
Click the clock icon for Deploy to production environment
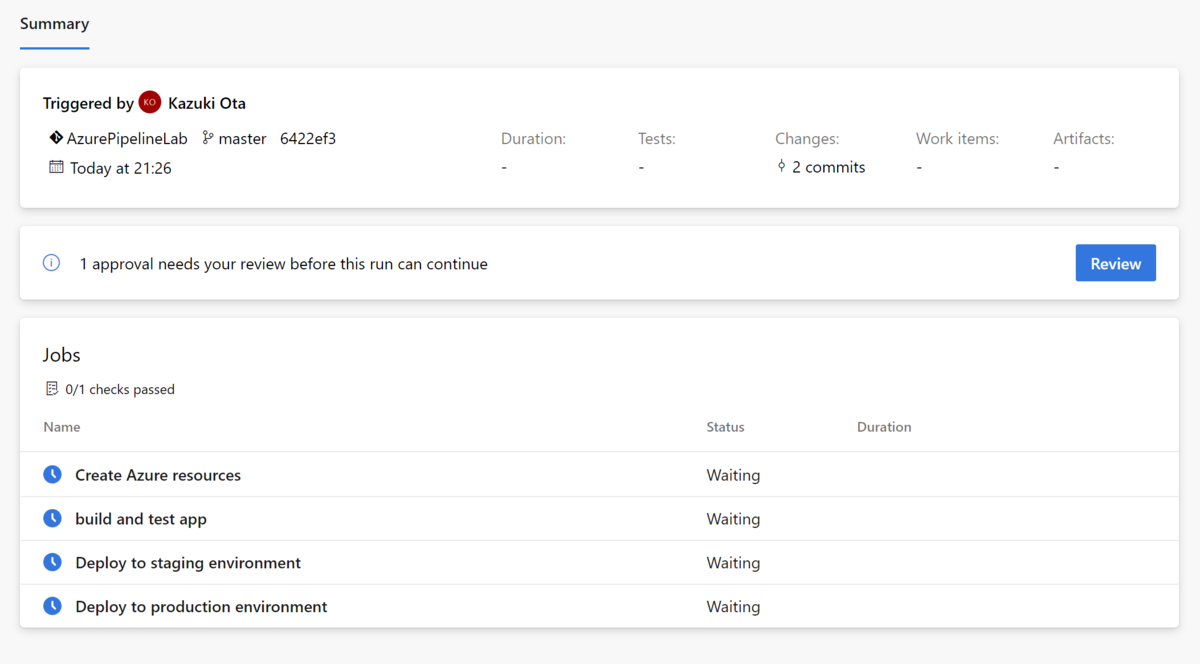tap(53, 607)
